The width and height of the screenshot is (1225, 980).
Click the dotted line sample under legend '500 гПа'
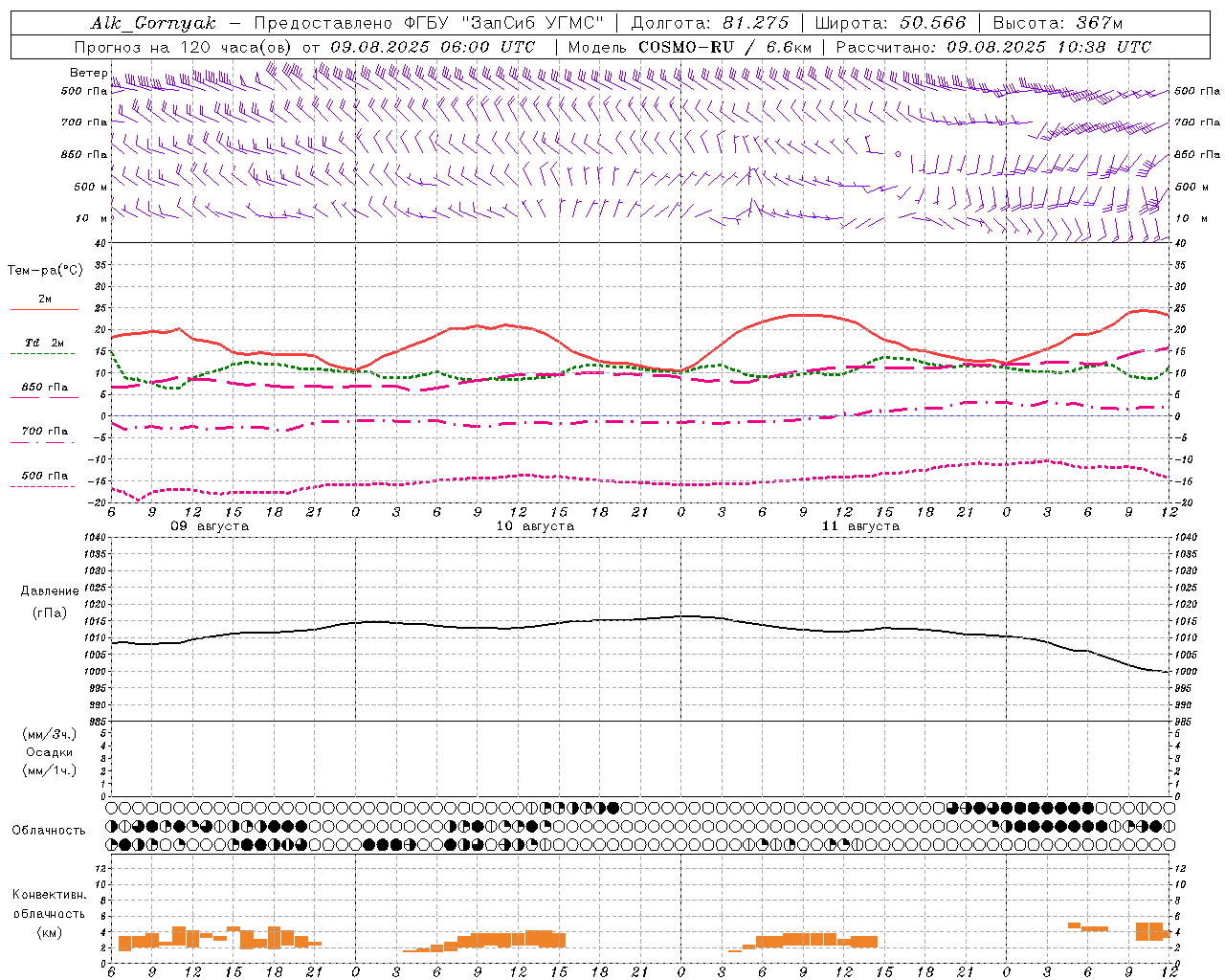coord(42,486)
